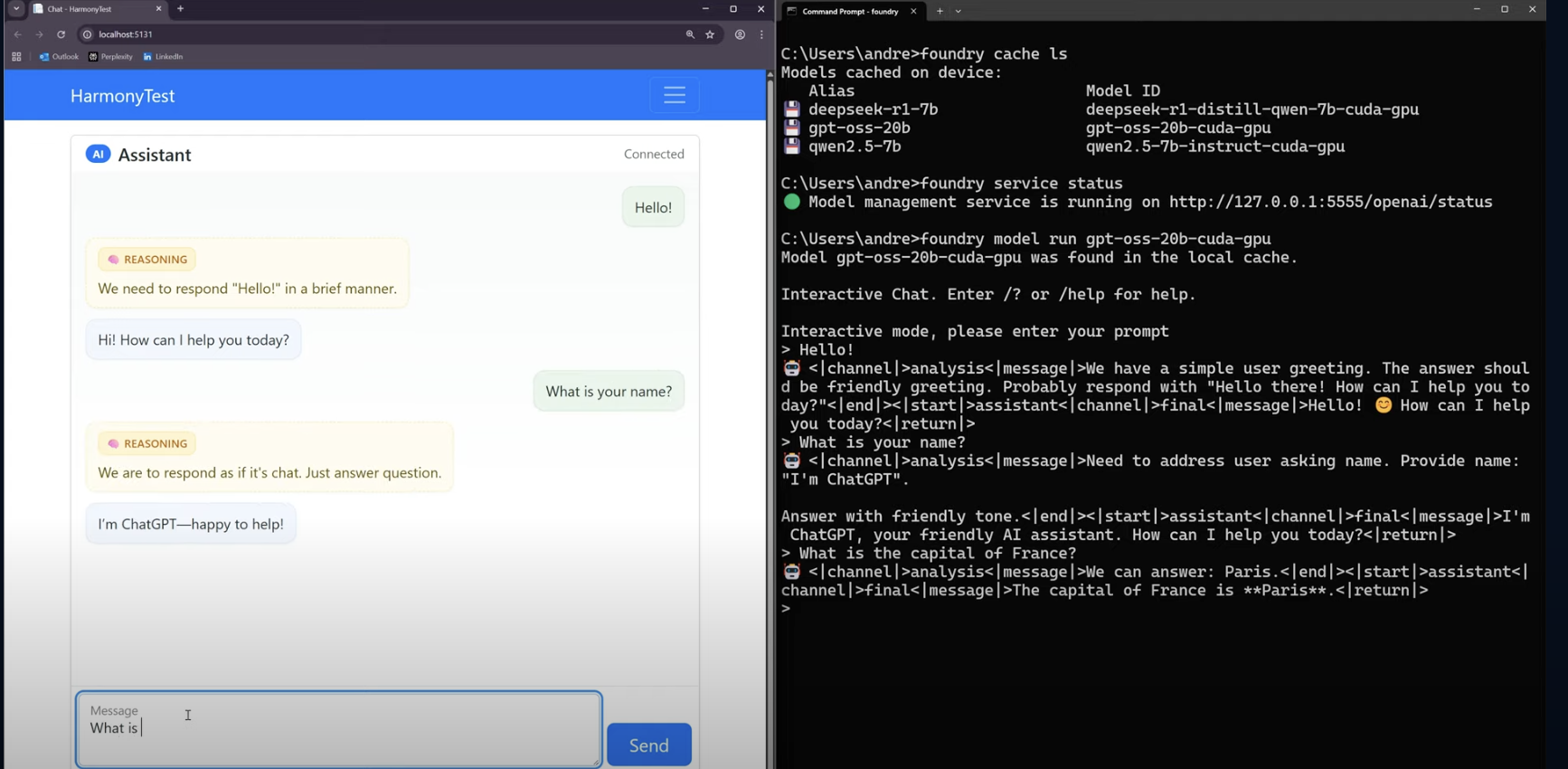
Task: Close the Chat - HarmonyTest tab
Action: tap(158, 9)
